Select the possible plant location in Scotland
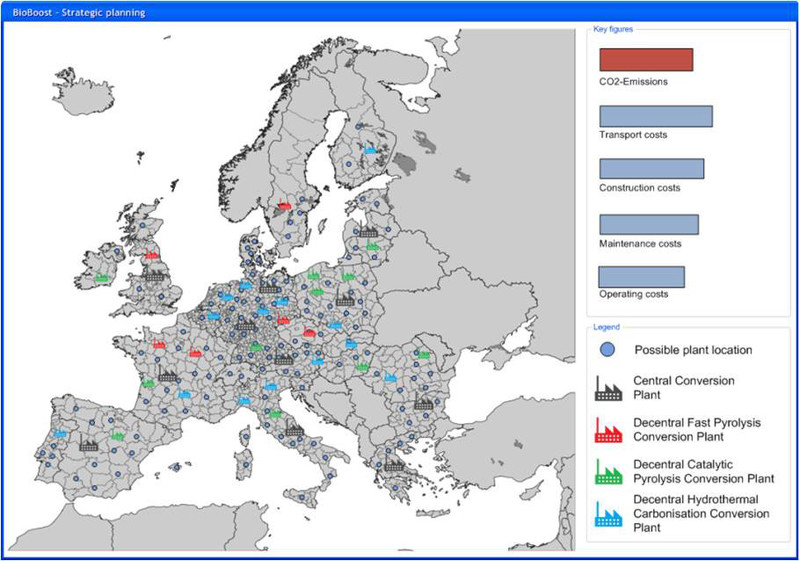 pyautogui.click(x=143, y=225)
